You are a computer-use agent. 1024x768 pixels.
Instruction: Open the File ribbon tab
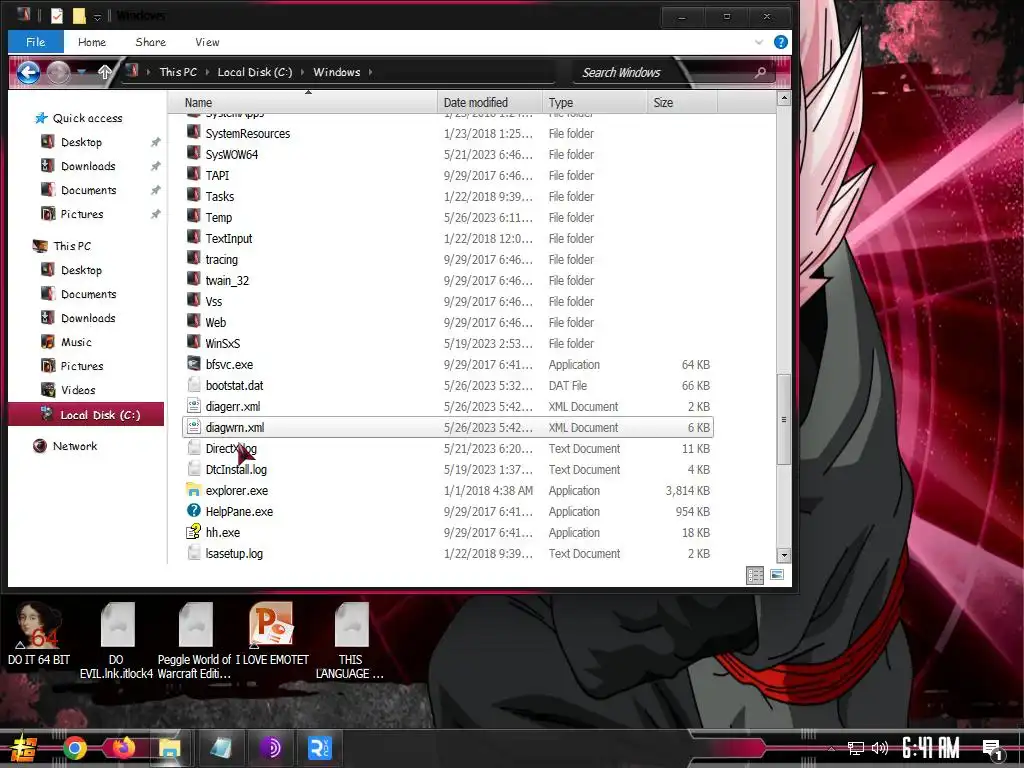pyautogui.click(x=35, y=42)
